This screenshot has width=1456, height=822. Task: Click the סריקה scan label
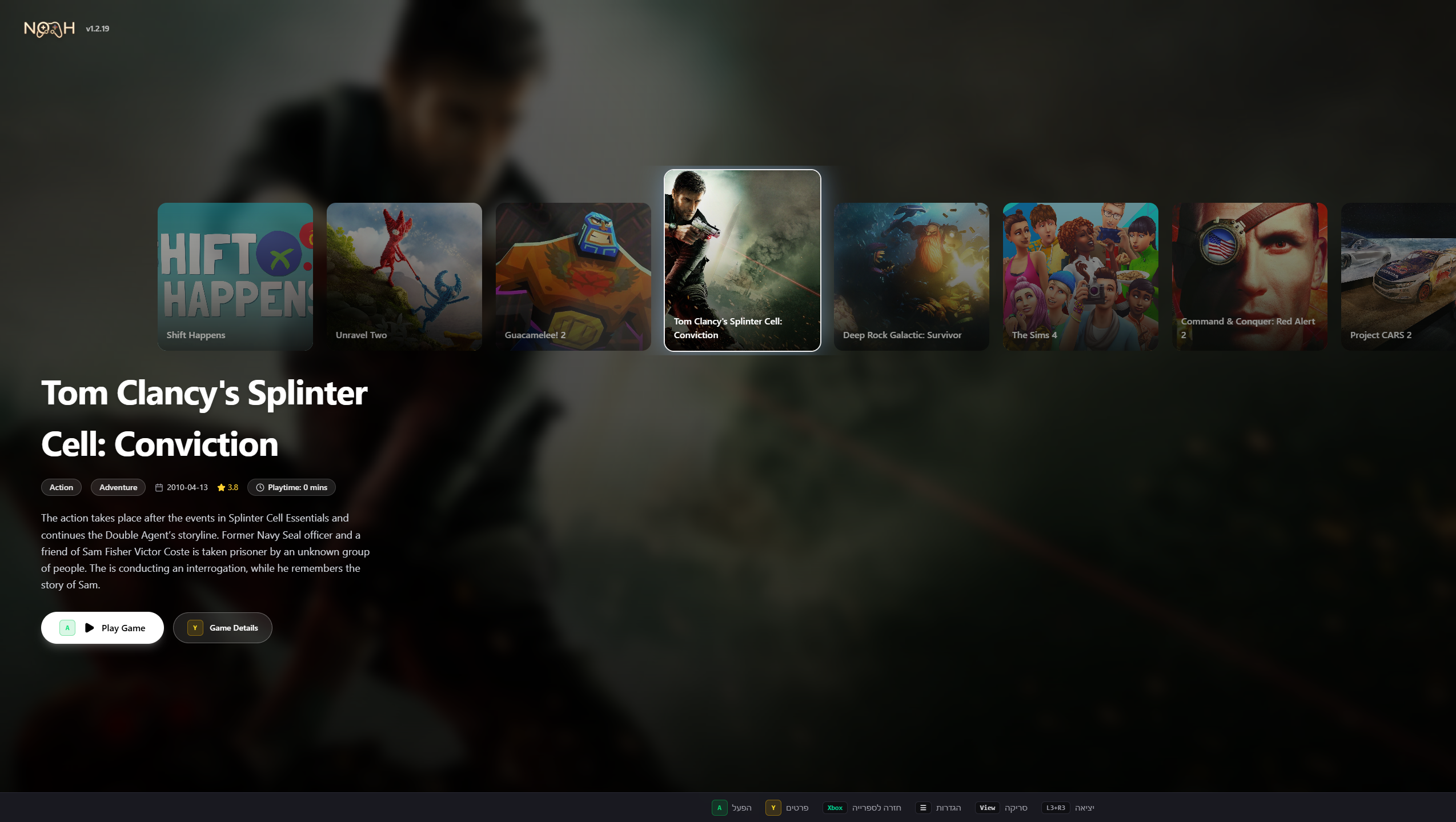[1016, 808]
